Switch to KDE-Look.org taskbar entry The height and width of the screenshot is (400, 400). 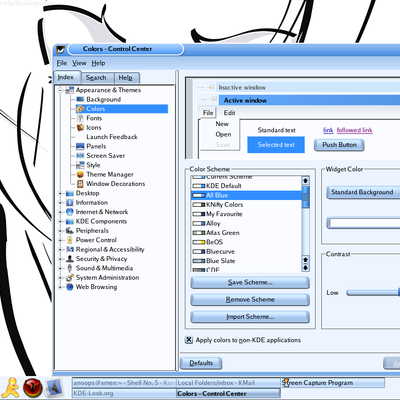124,393
